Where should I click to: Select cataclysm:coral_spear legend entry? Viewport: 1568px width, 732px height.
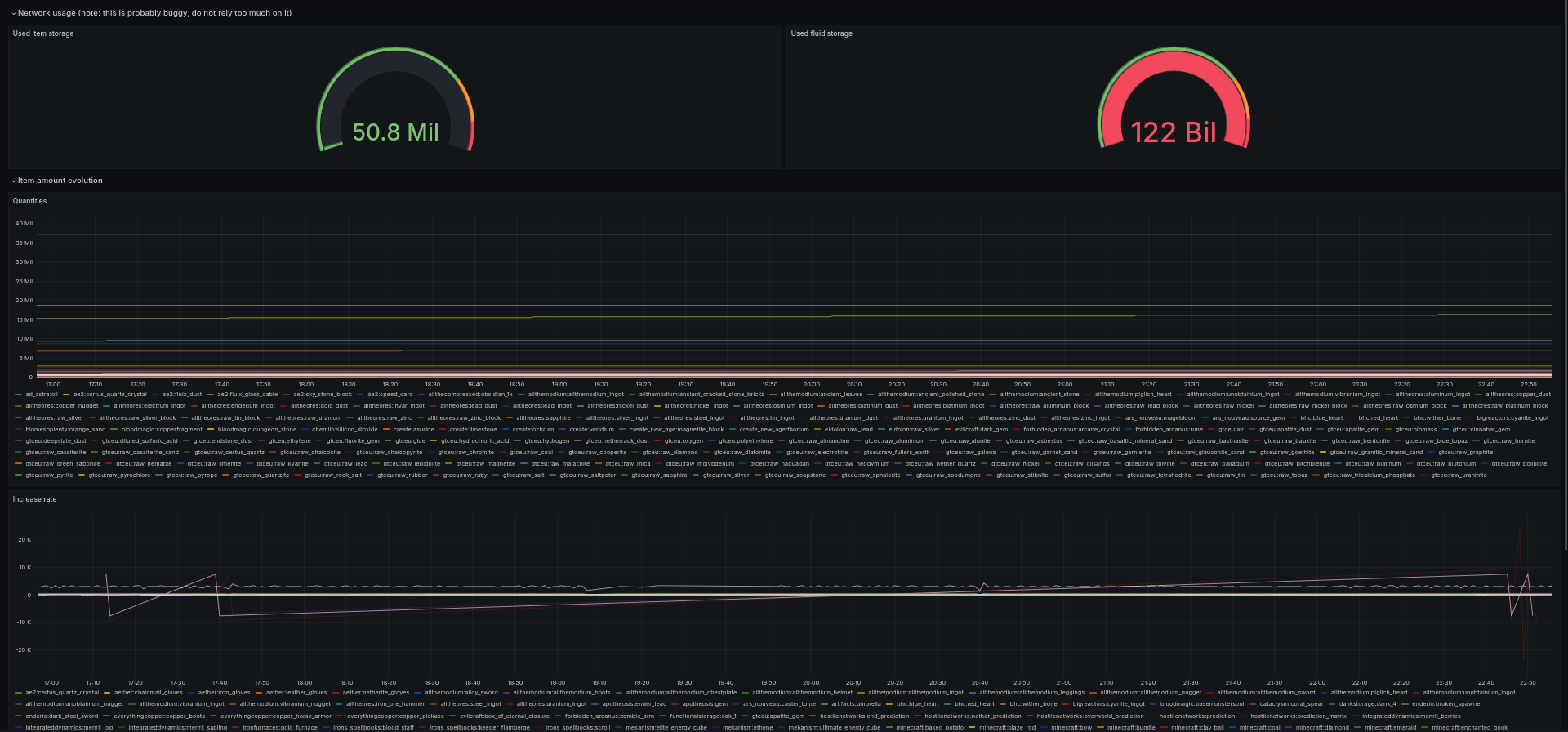pyautogui.click(x=1292, y=704)
